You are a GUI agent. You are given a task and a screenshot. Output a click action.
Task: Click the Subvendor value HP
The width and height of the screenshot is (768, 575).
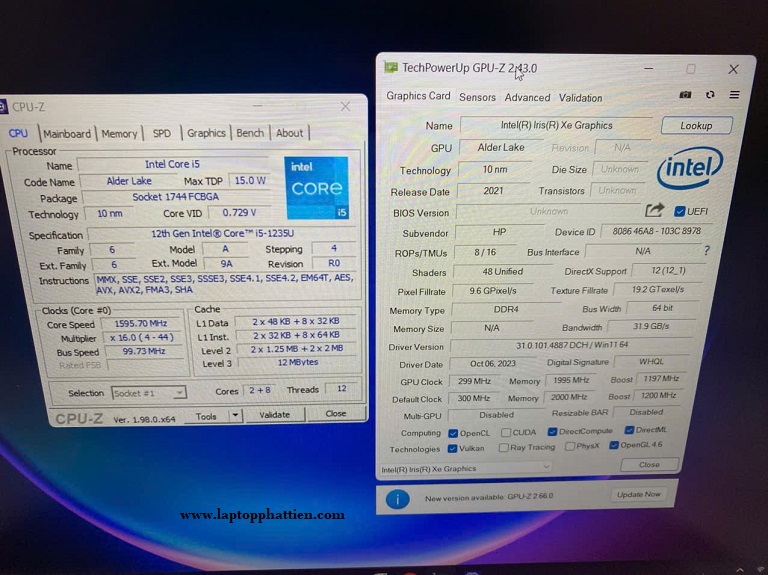[x=499, y=232]
